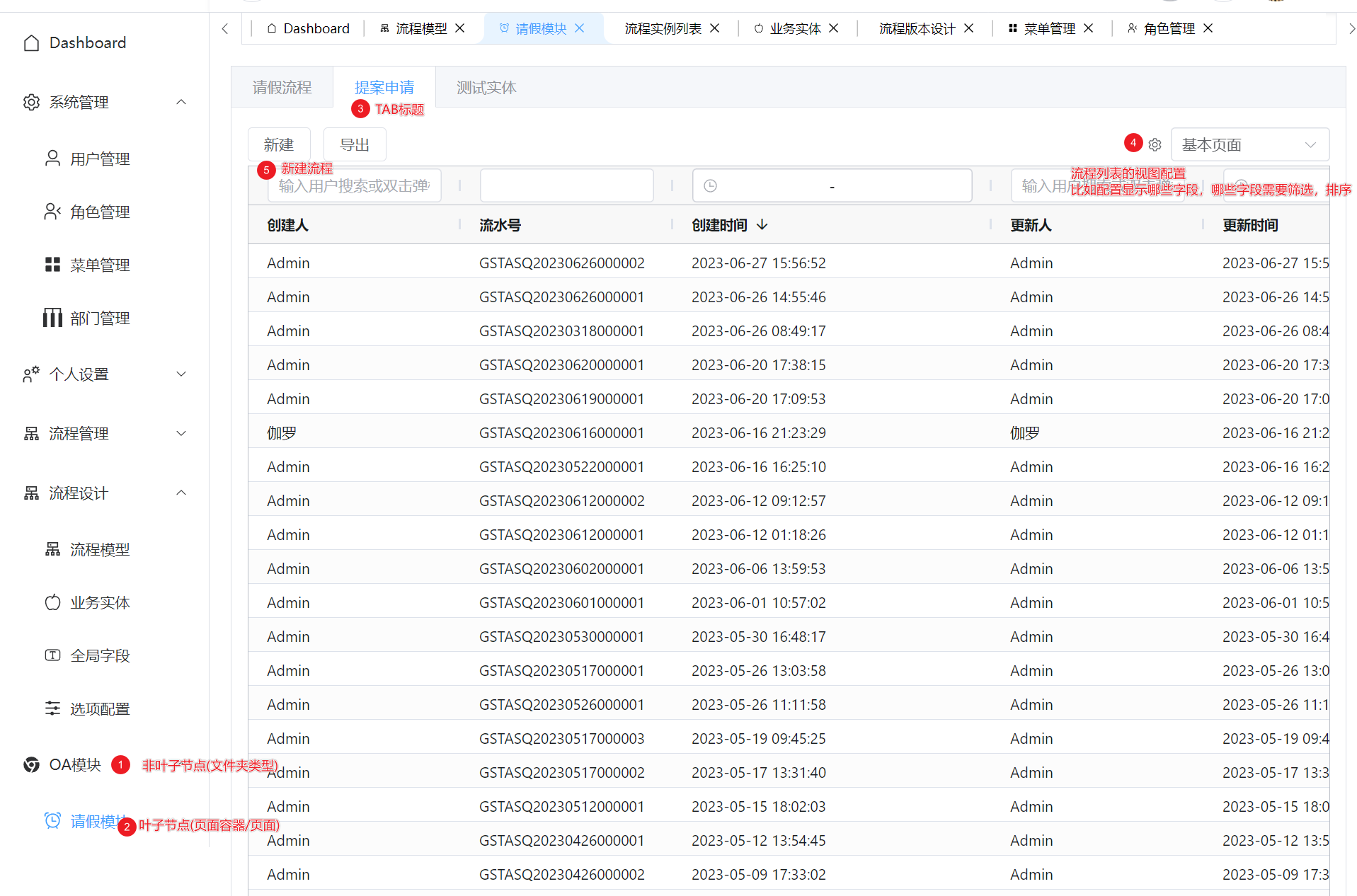This screenshot has height=896, width=1357.
Task: Close the 菜单管理 tab
Action: pyautogui.click(x=1089, y=28)
